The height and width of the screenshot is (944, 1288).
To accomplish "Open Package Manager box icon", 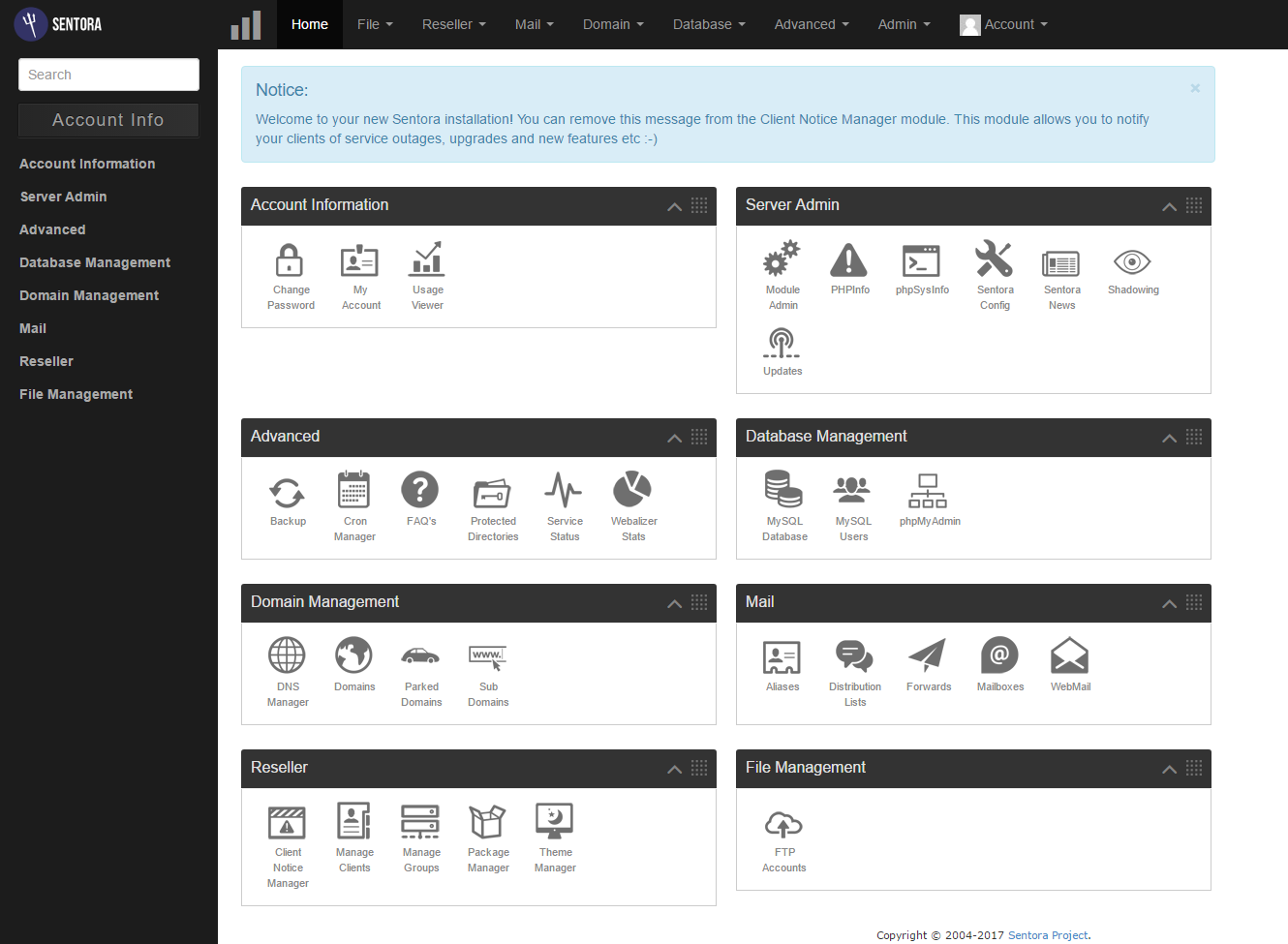I will [x=487, y=822].
